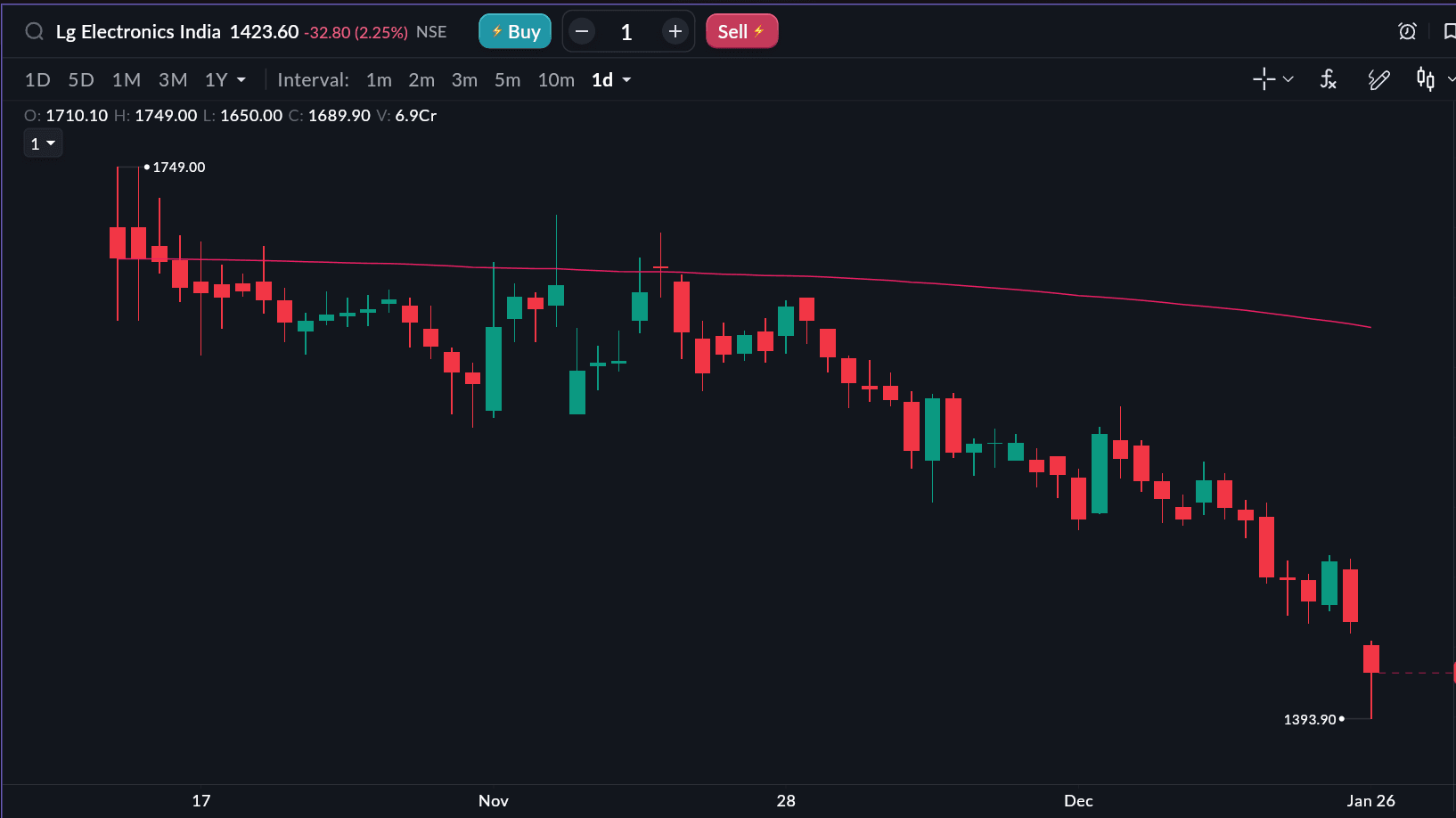Open the price alert clock icon
Viewport: 1456px width, 818px height.
coord(1407,32)
